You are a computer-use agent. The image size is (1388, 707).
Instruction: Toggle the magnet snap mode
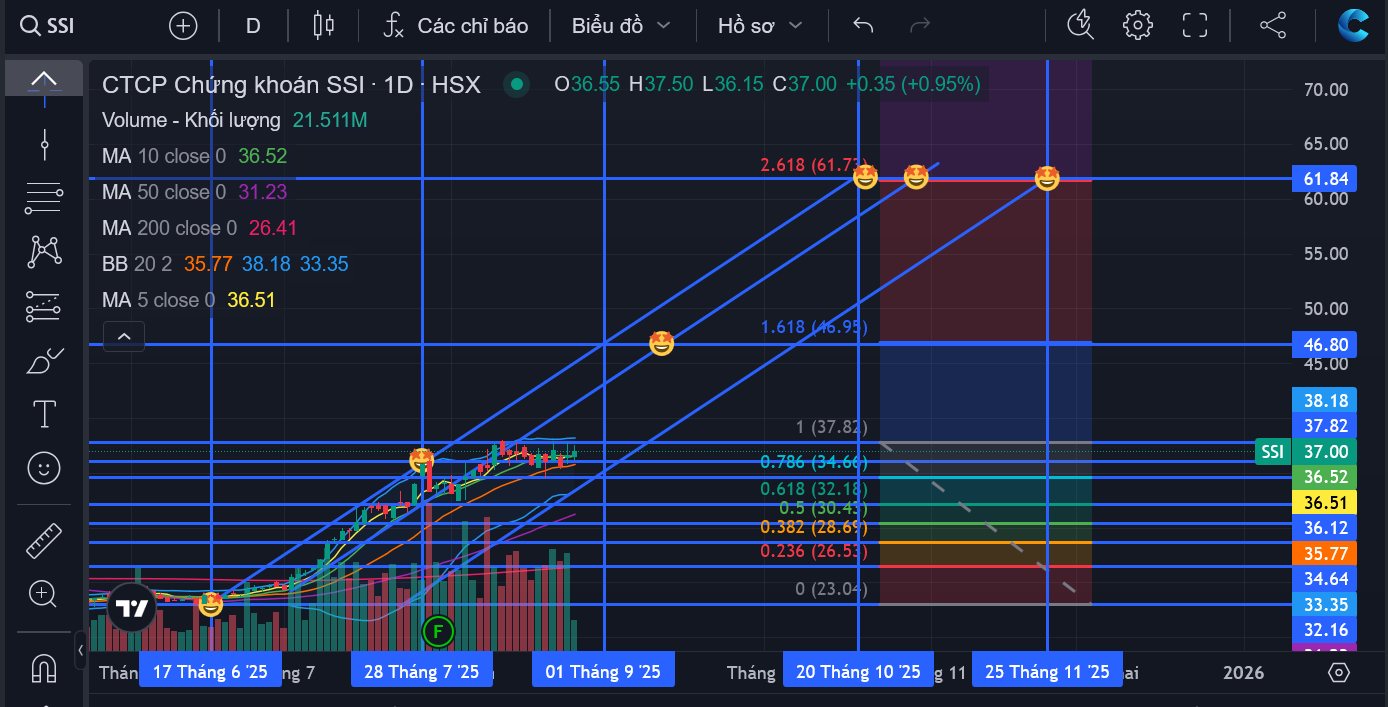43,667
